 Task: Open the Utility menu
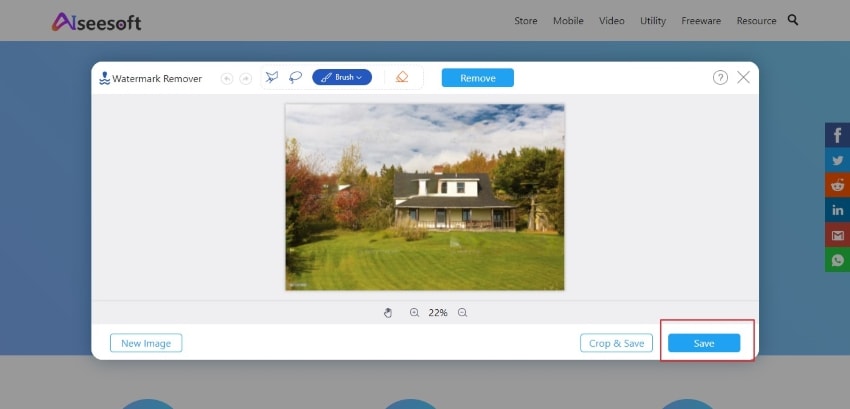[653, 21]
